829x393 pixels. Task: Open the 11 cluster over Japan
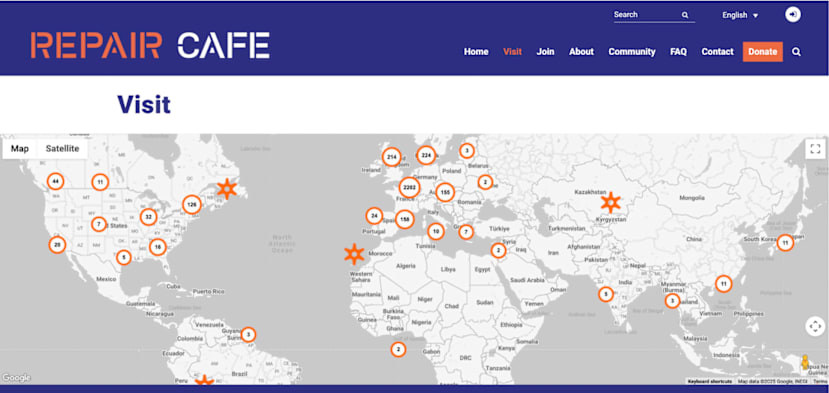(785, 243)
